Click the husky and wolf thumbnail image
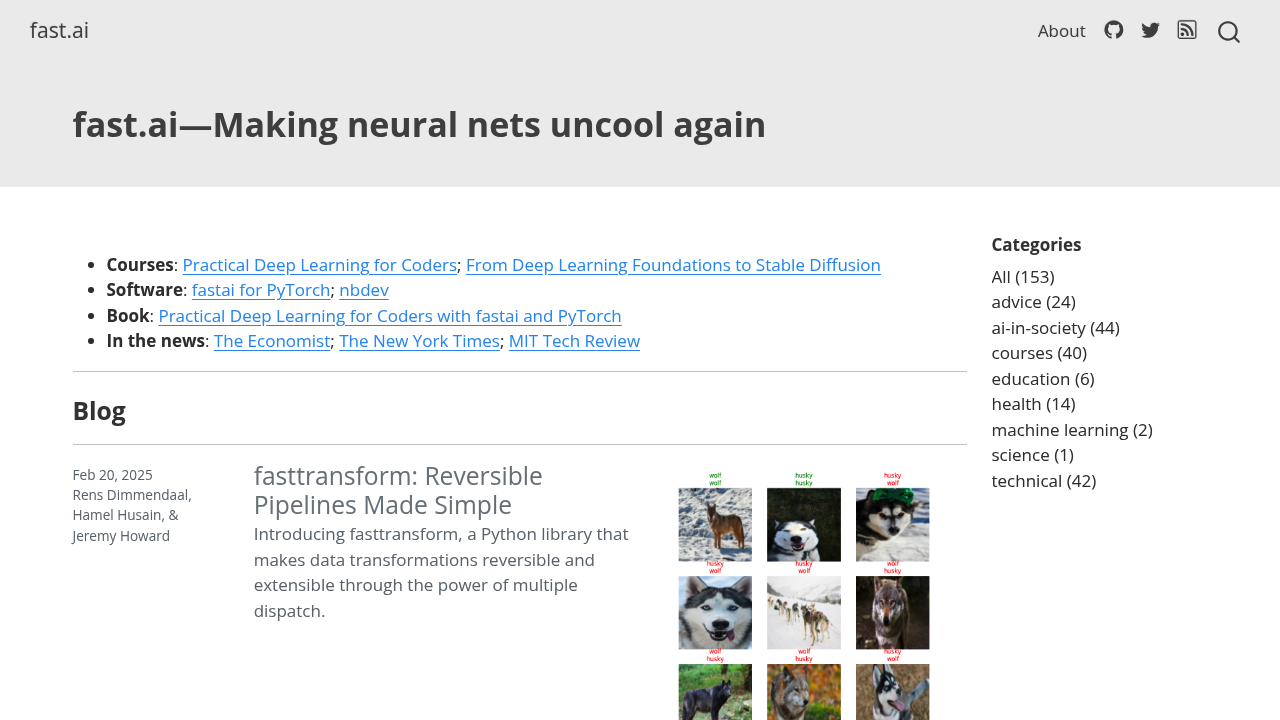The image size is (1280, 720). (804, 595)
